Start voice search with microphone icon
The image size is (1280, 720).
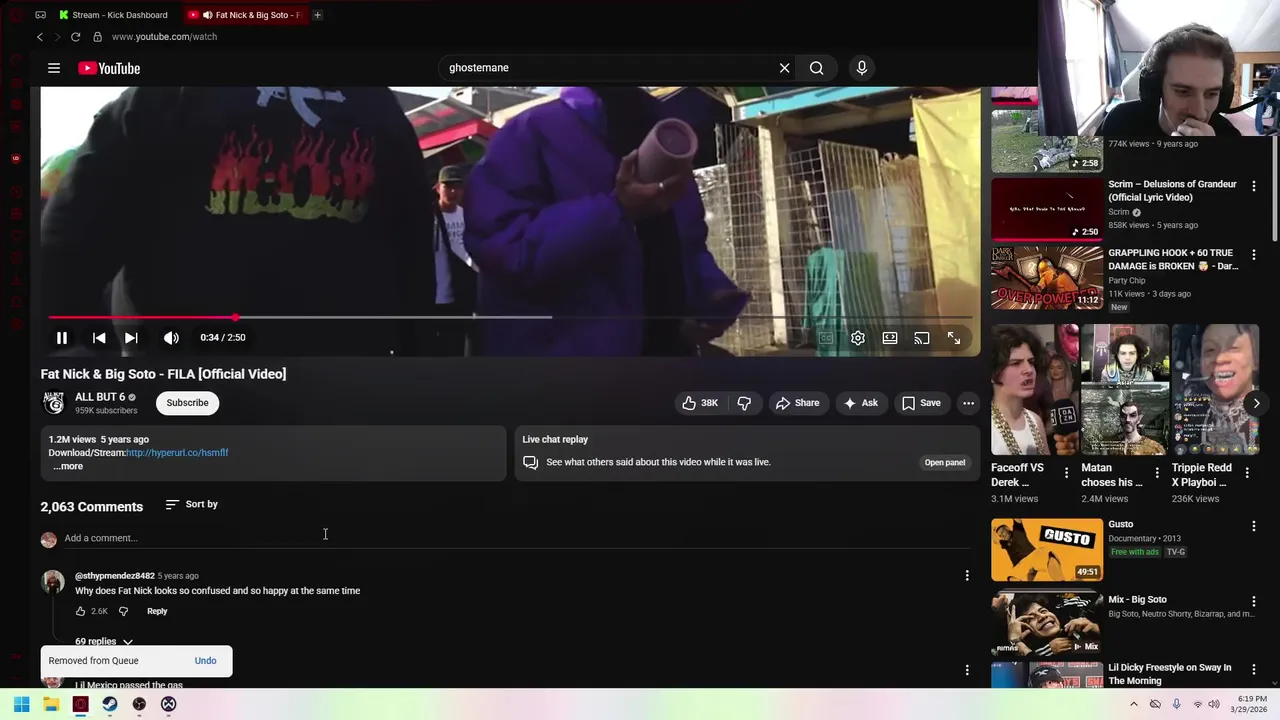pyautogui.click(x=862, y=68)
